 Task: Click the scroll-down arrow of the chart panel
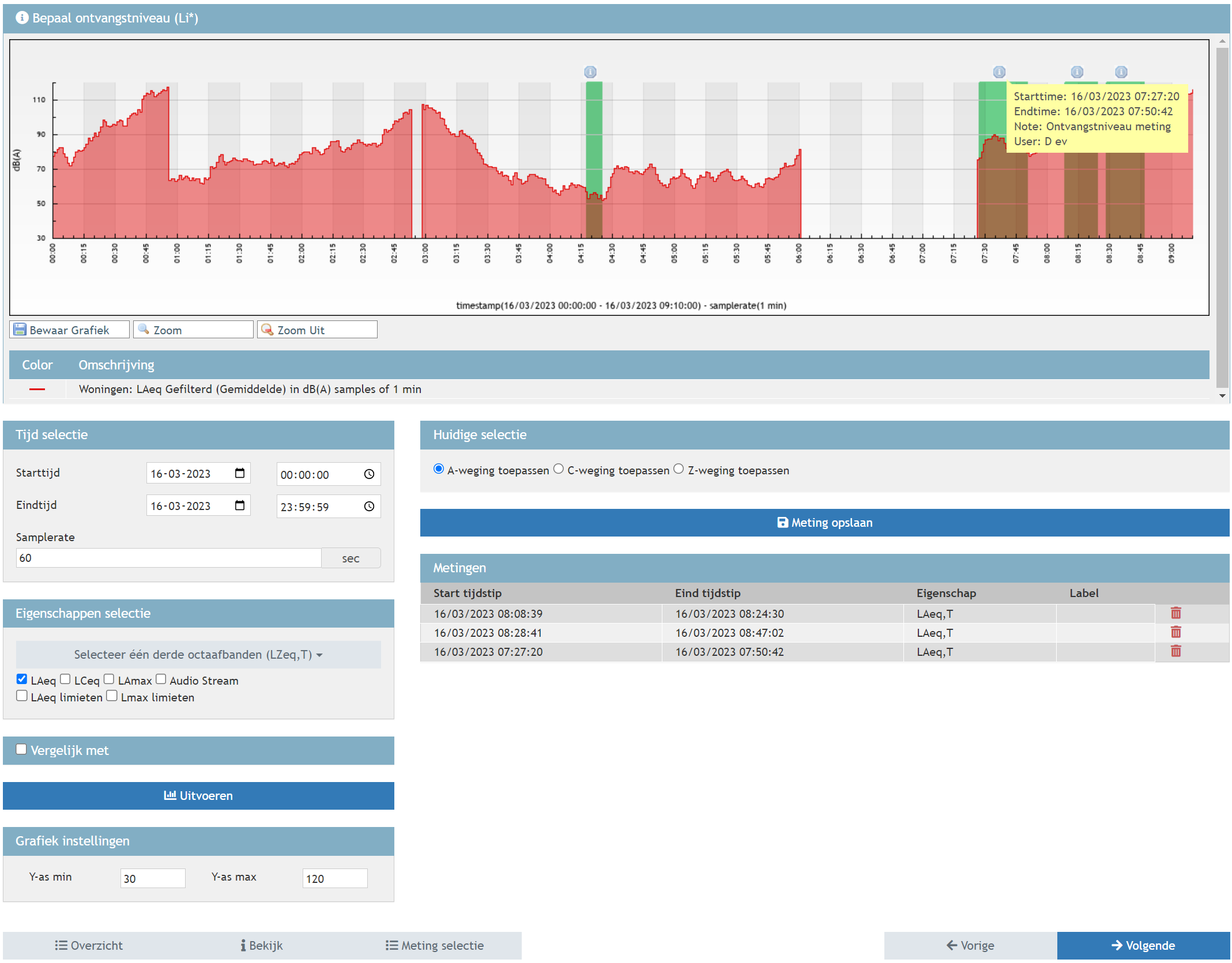1222,396
